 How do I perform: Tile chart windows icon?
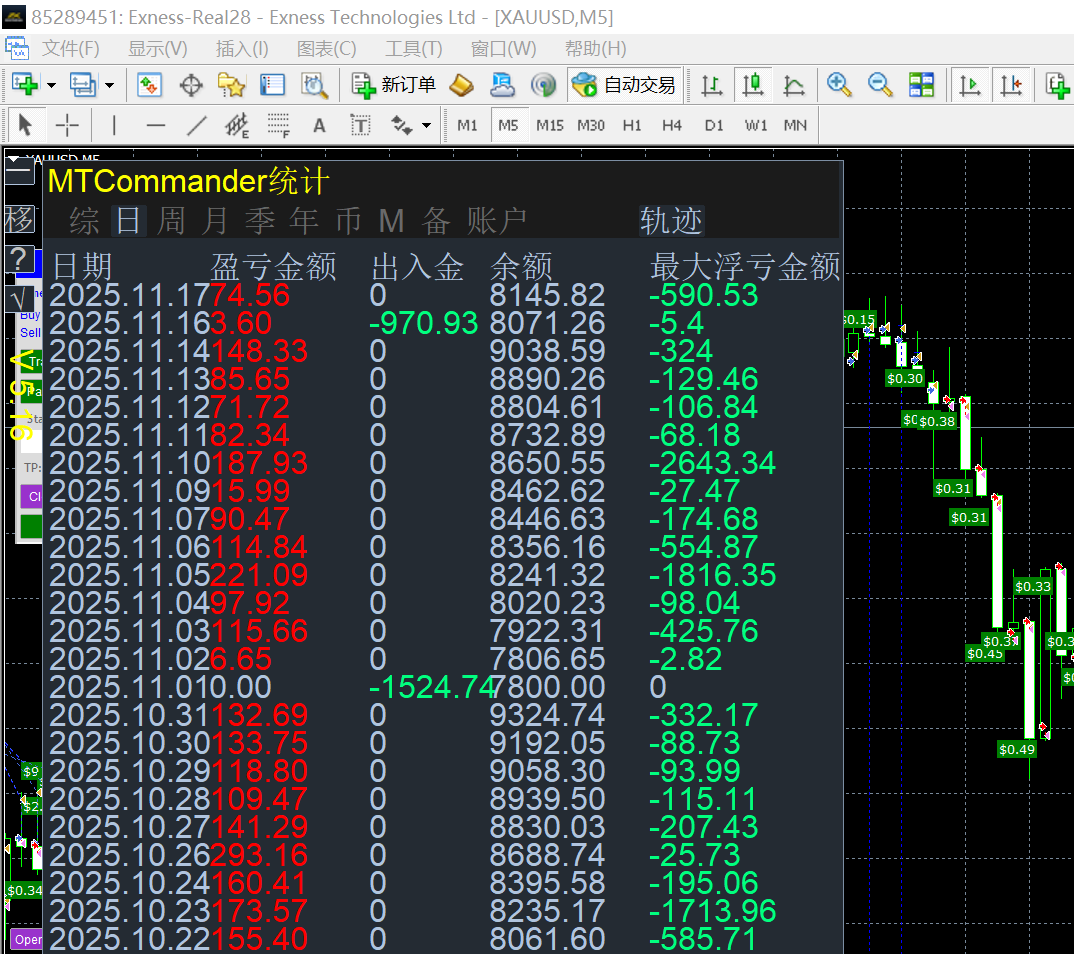point(921,85)
